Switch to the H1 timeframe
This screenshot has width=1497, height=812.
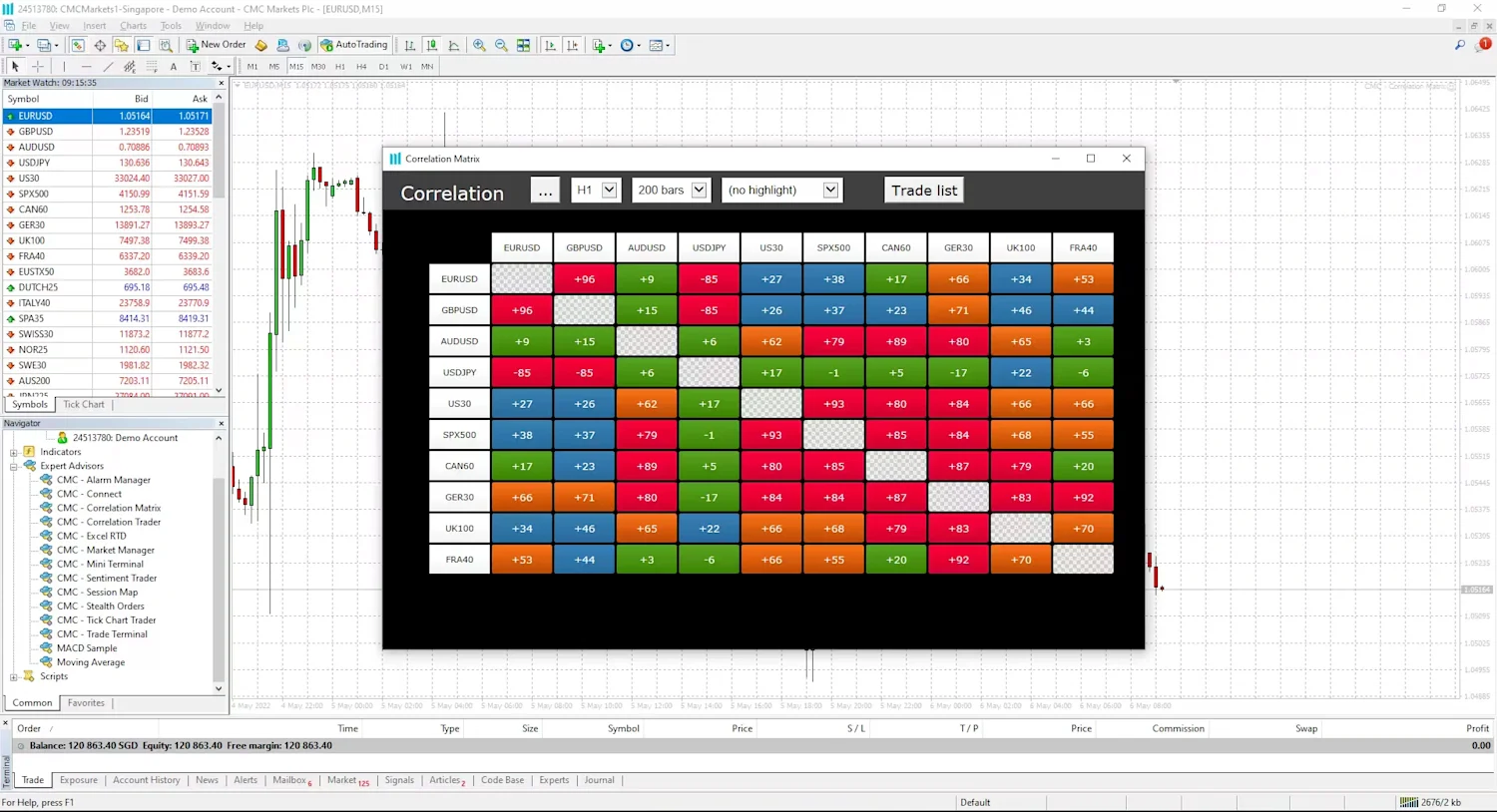pyautogui.click(x=340, y=66)
